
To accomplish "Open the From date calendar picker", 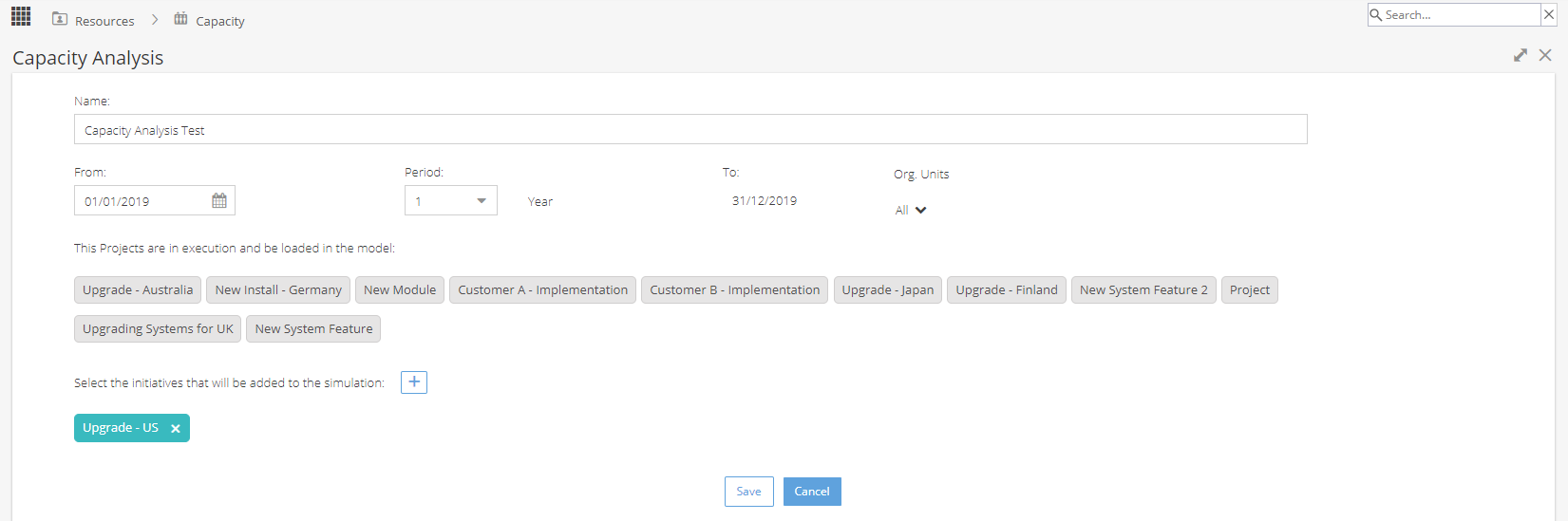I will coord(219,201).
